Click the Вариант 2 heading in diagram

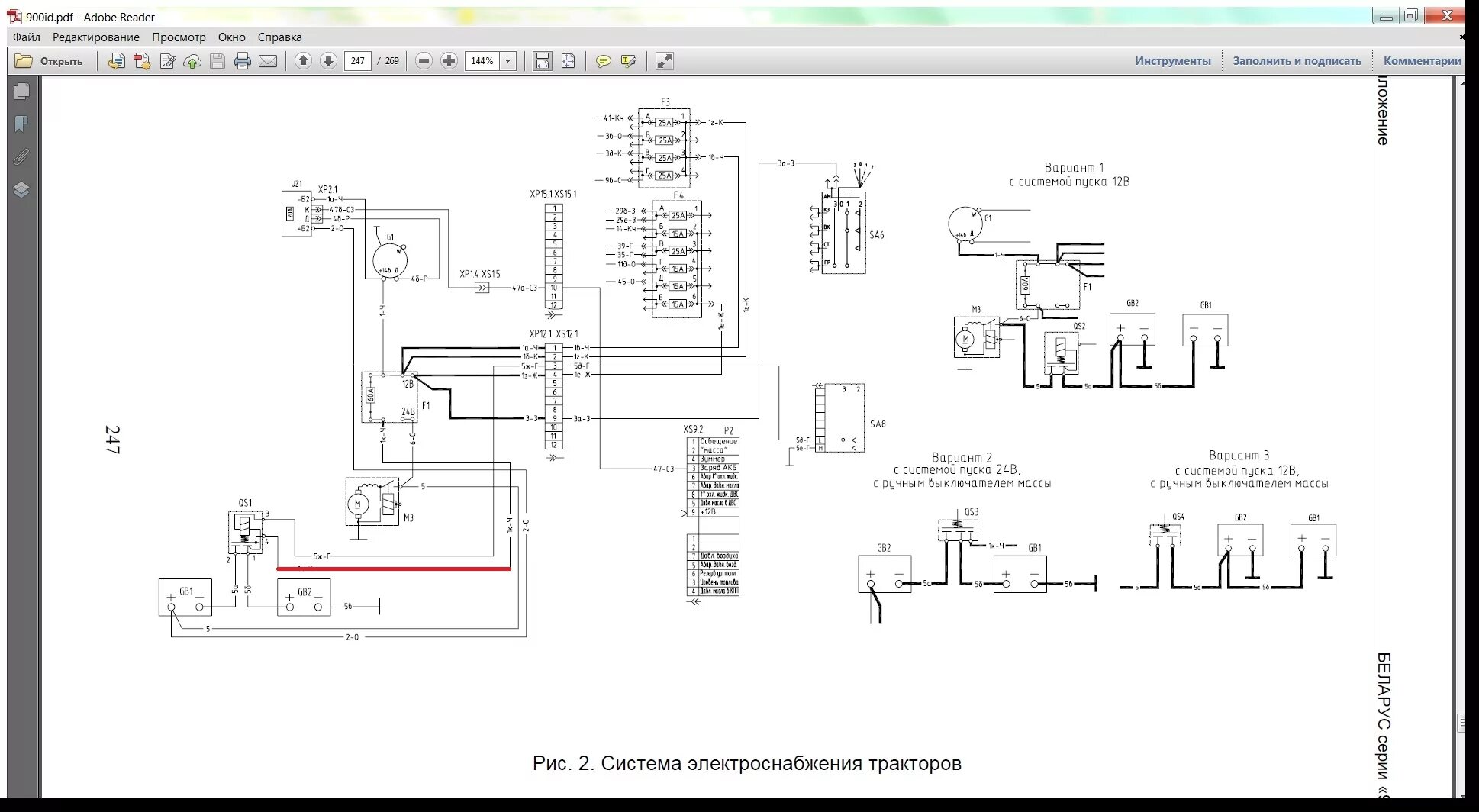click(x=962, y=458)
